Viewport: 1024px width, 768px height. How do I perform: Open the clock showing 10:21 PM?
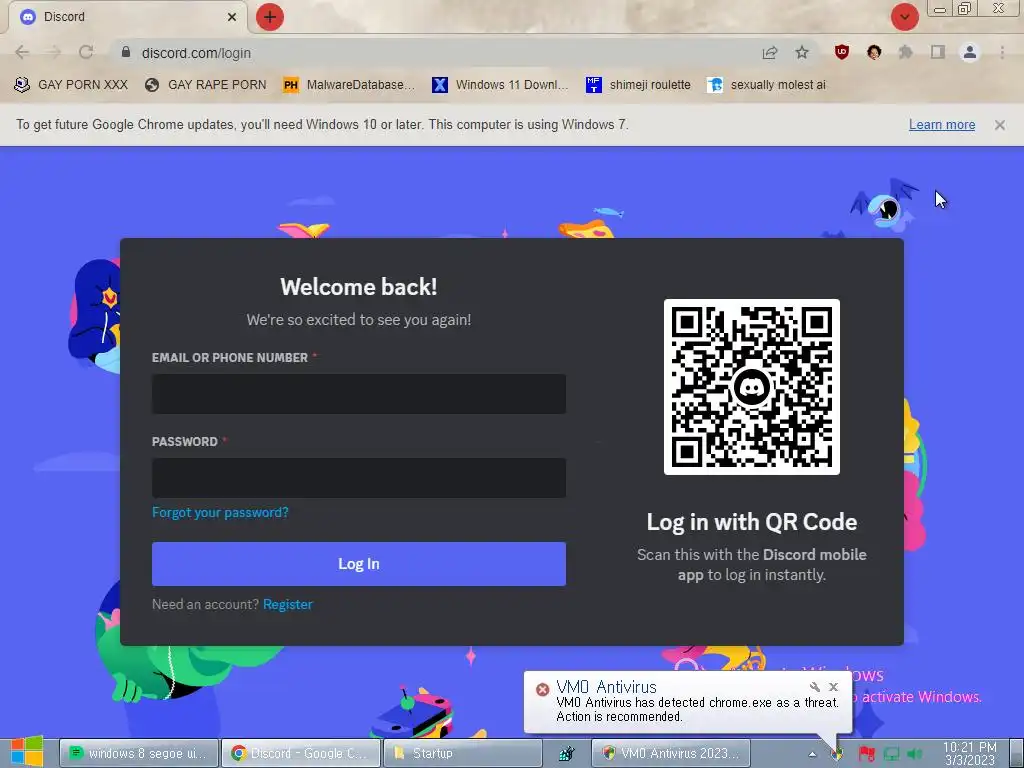coord(970,754)
